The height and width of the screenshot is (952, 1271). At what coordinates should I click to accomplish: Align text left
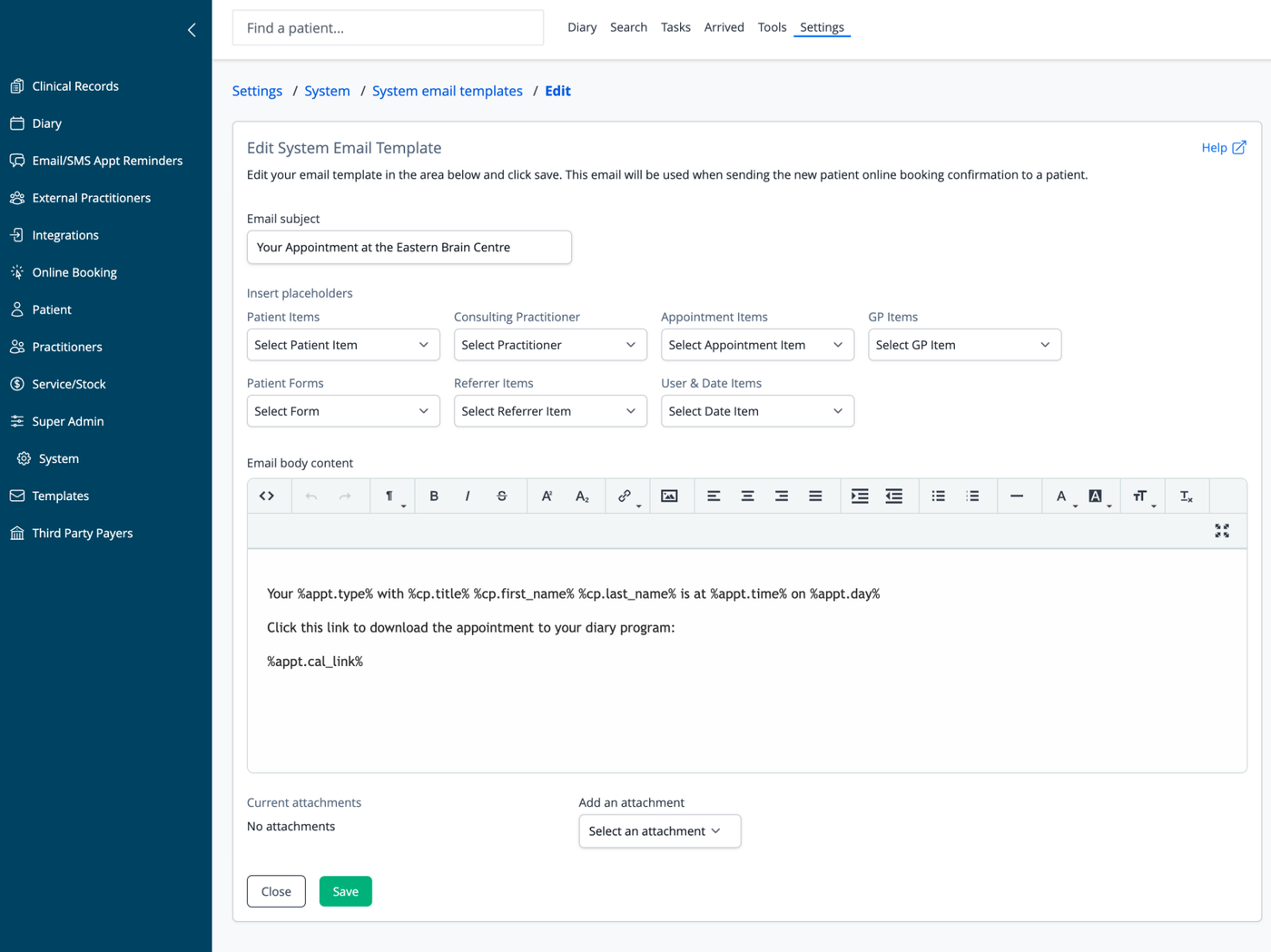click(x=714, y=496)
